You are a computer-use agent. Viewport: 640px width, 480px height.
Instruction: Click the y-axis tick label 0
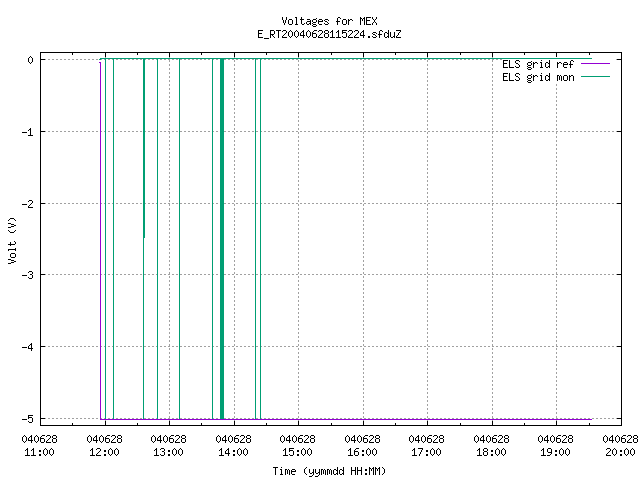click(31, 60)
